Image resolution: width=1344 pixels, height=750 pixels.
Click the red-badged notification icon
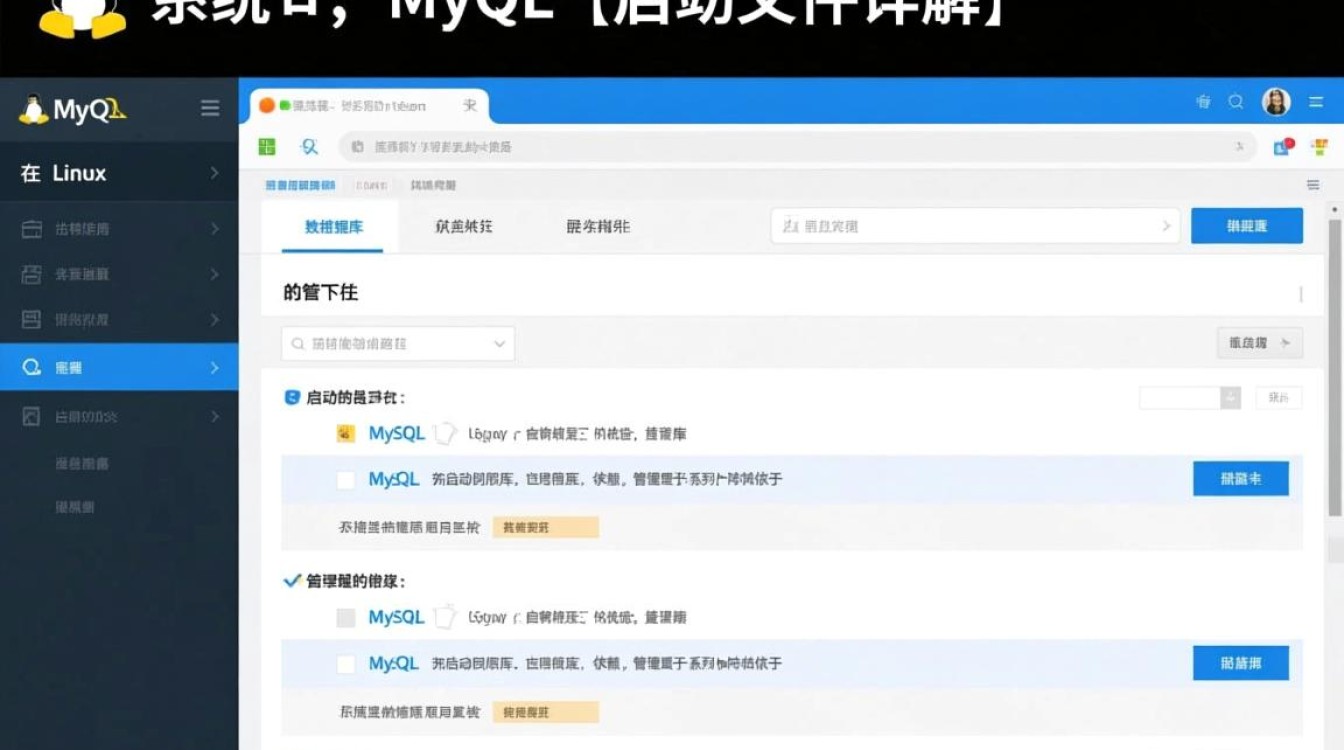(1283, 146)
